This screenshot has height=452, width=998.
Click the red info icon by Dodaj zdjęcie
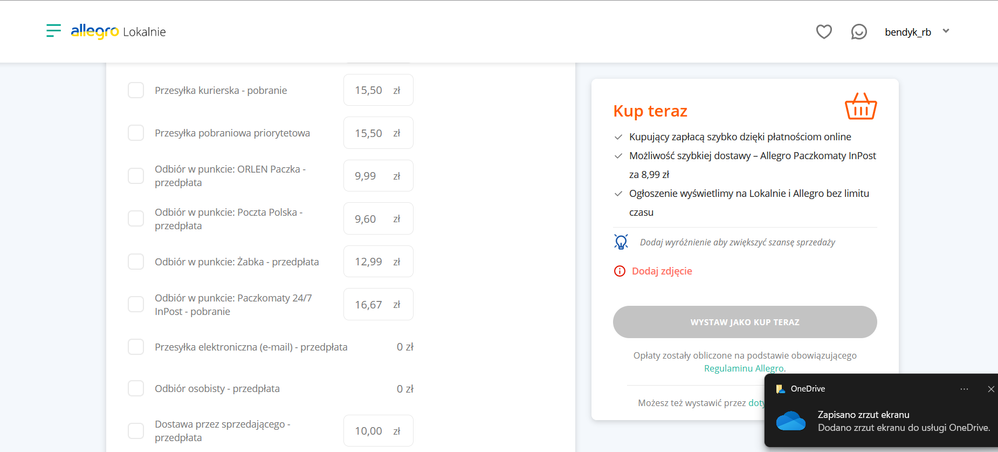(x=619, y=271)
